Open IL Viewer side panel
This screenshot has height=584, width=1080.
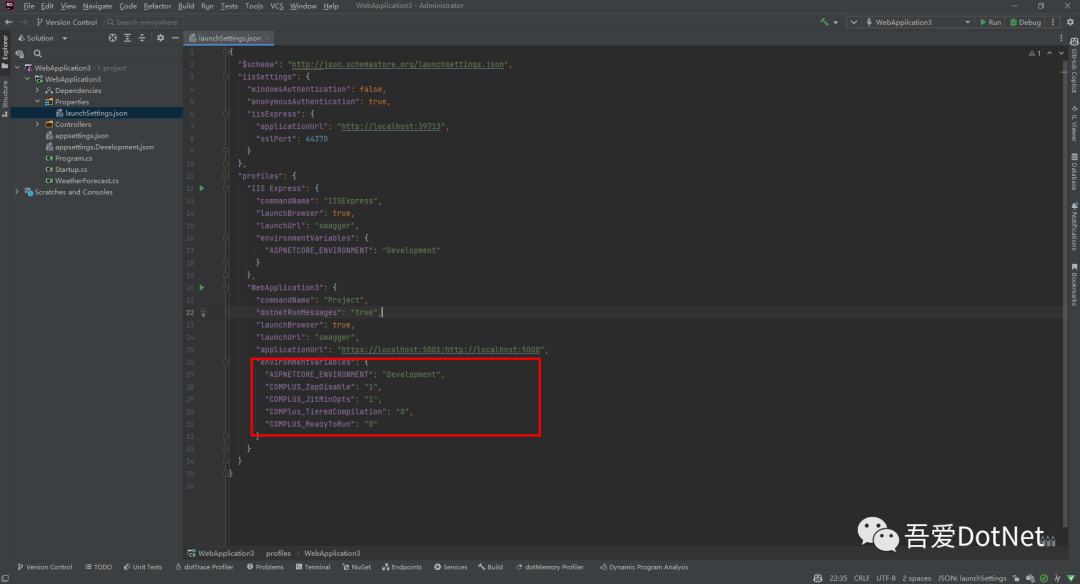[1074, 124]
